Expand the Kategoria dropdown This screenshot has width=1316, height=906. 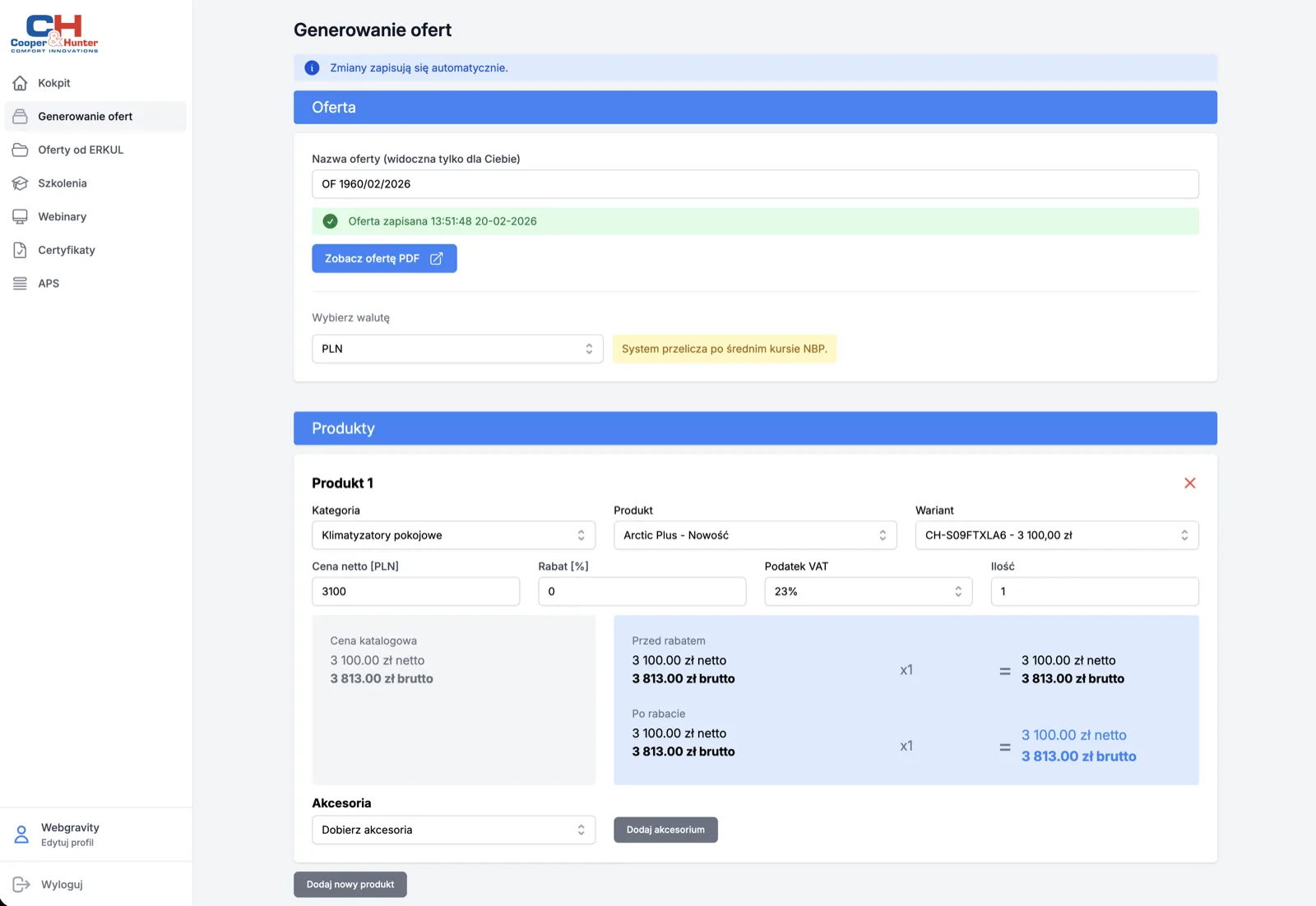tap(453, 535)
